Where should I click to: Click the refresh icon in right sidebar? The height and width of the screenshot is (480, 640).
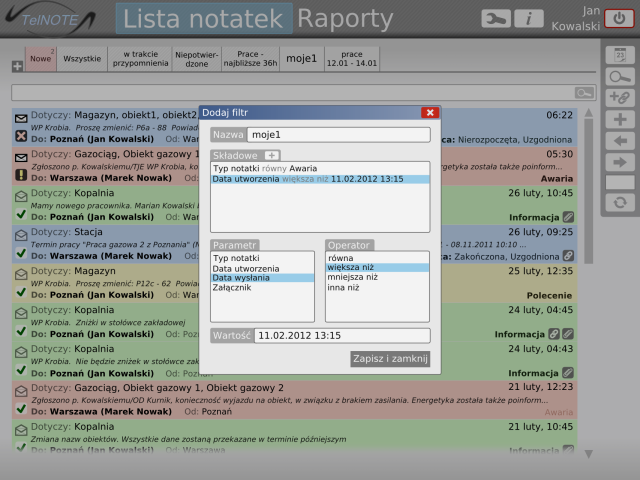620,203
